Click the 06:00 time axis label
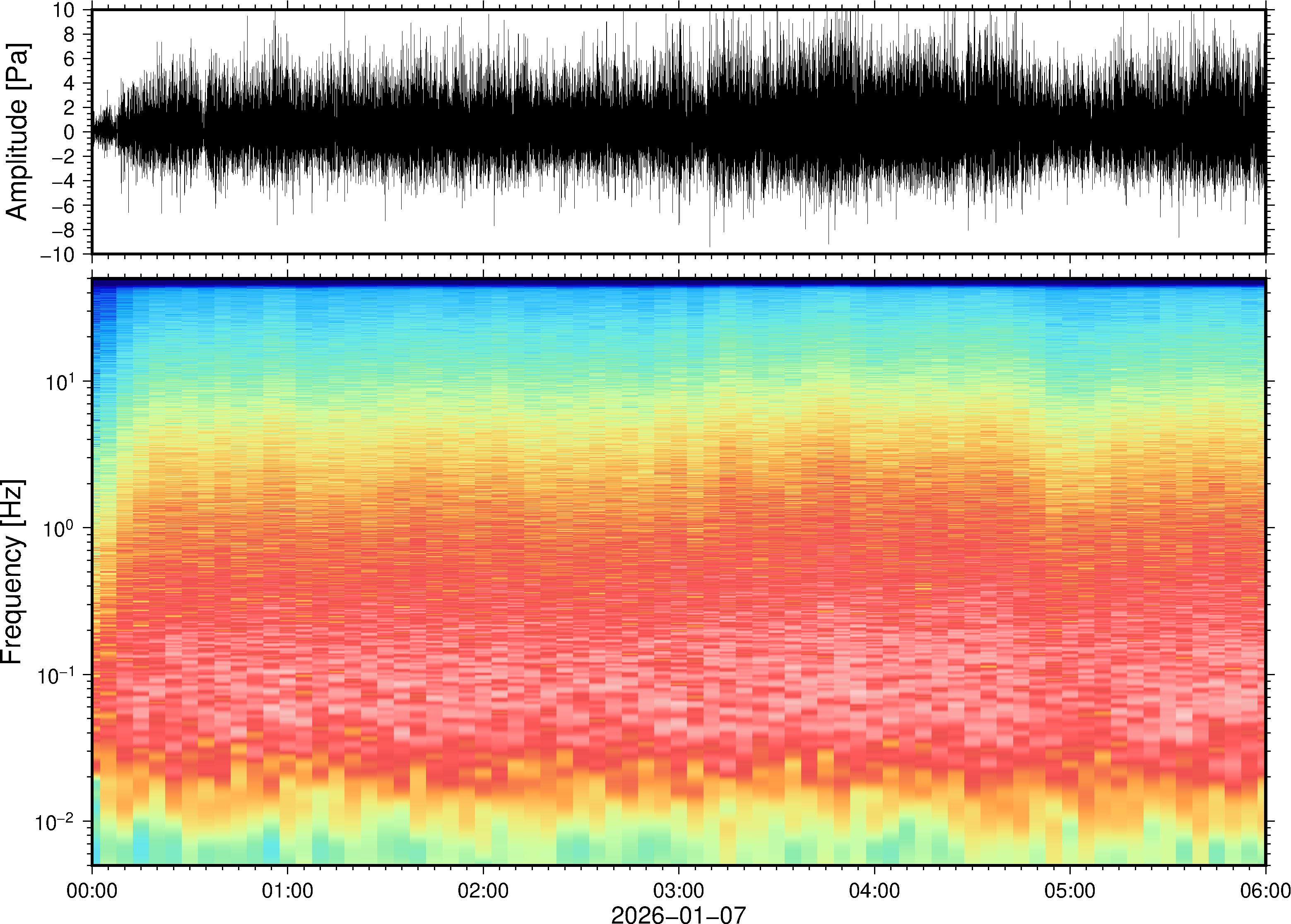 pos(1265,890)
